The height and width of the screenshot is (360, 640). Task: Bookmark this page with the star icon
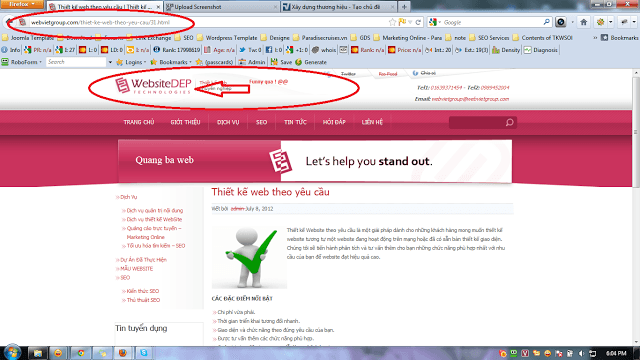click(x=392, y=22)
